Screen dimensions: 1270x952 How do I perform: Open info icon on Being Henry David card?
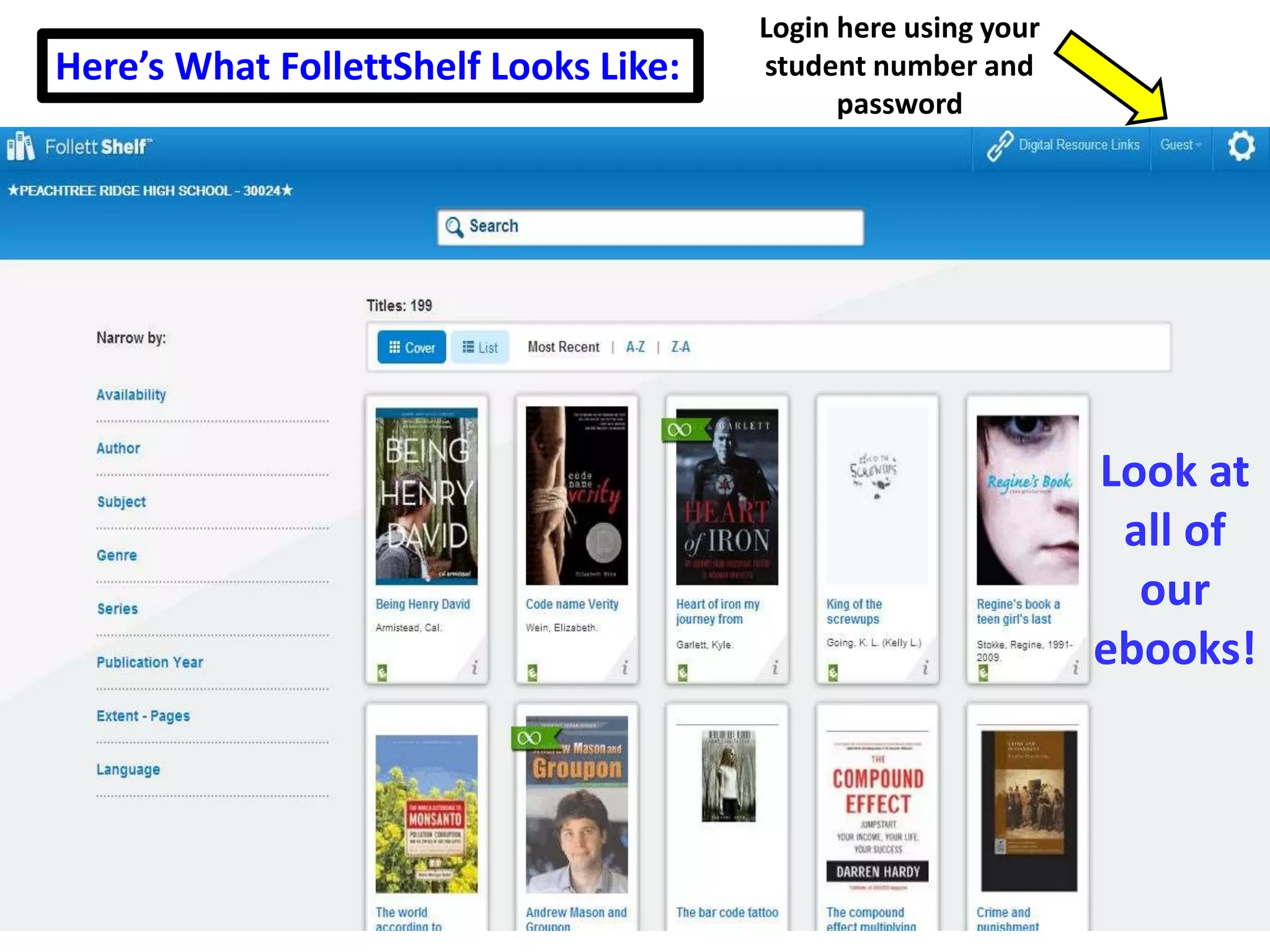point(474,668)
